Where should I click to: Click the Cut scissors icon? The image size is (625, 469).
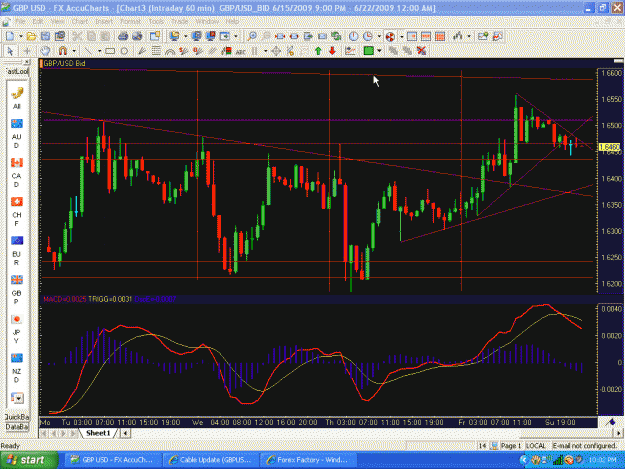pyautogui.click(x=77, y=37)
